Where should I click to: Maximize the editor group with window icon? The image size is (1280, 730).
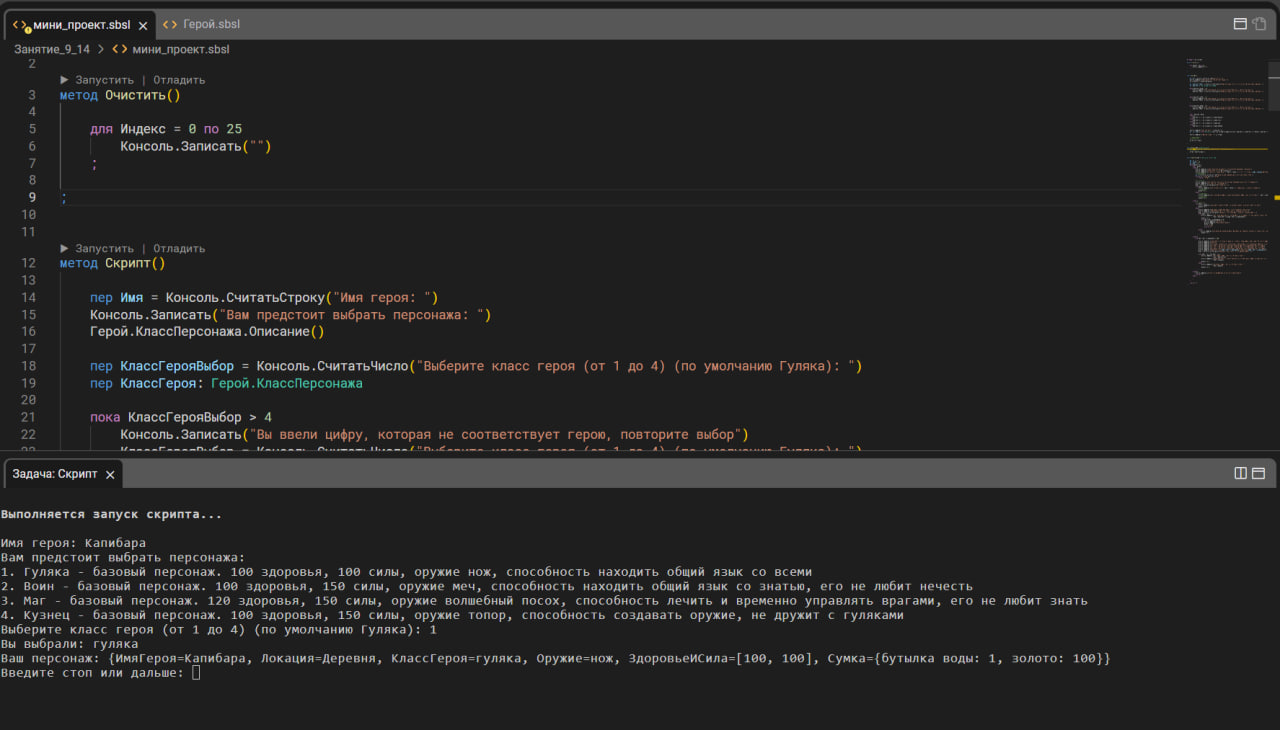pos(1240,24)
